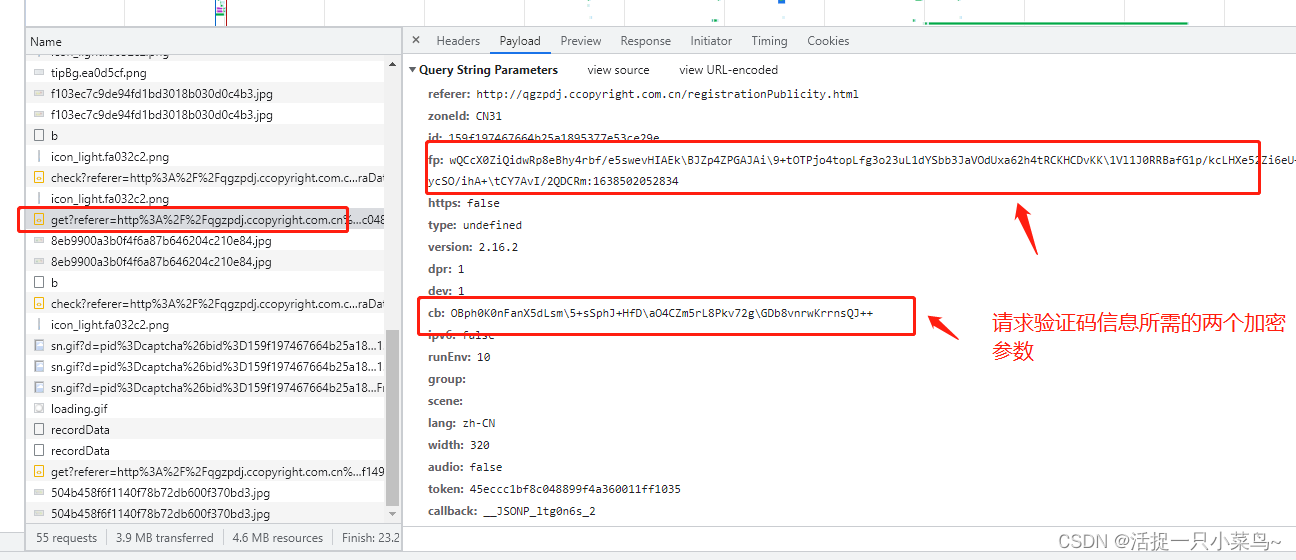
Task: Click the width 320 parameter
Action: pyautogui.click(x=459, y=445)
